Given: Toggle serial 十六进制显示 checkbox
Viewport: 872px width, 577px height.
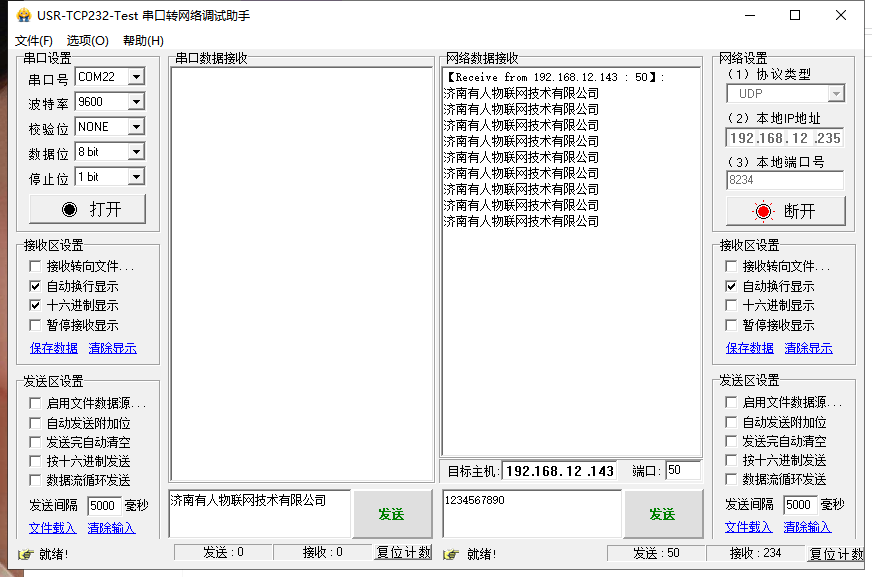Looking at the screenshot, I should click(36, 305).
